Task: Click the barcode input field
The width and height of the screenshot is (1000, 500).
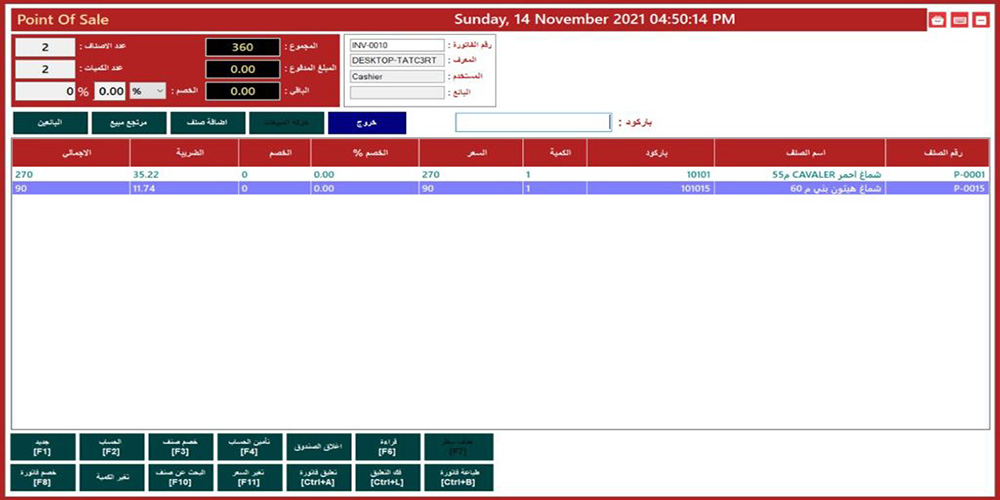Action: pyautogui.click(x=532, y=122)
